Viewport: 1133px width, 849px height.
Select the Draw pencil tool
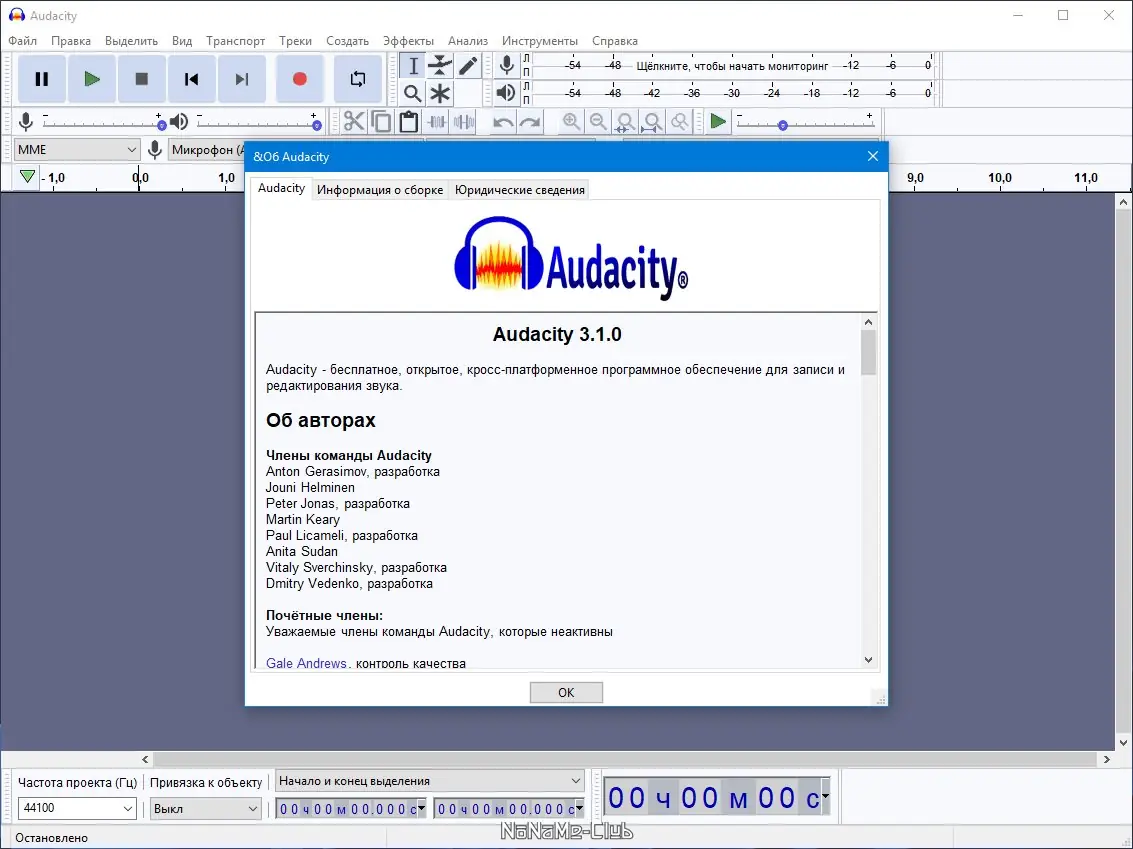point(468,66)
